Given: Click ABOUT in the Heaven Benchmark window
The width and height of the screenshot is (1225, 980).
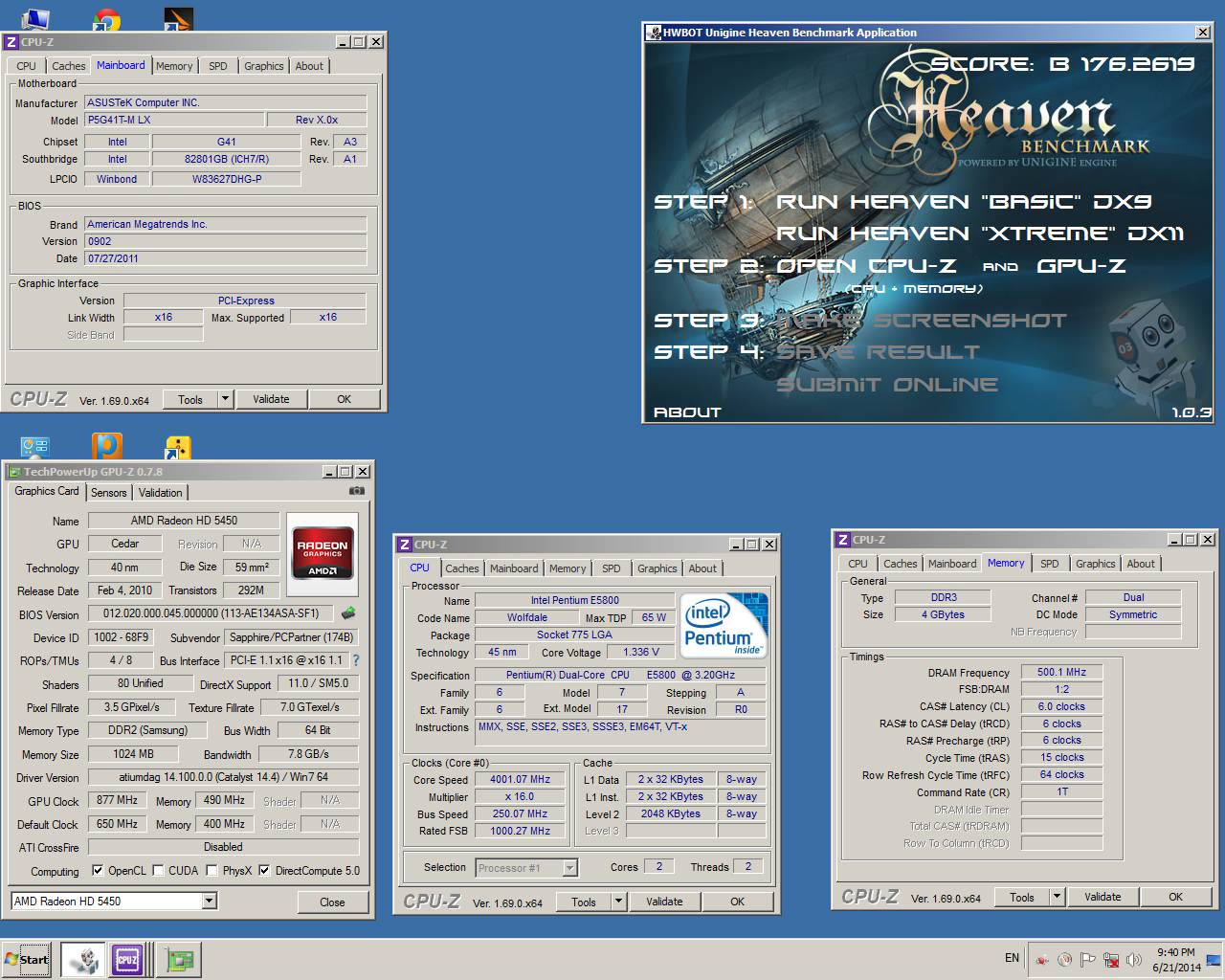Looking at the screenshot, I should coord(687,412).
